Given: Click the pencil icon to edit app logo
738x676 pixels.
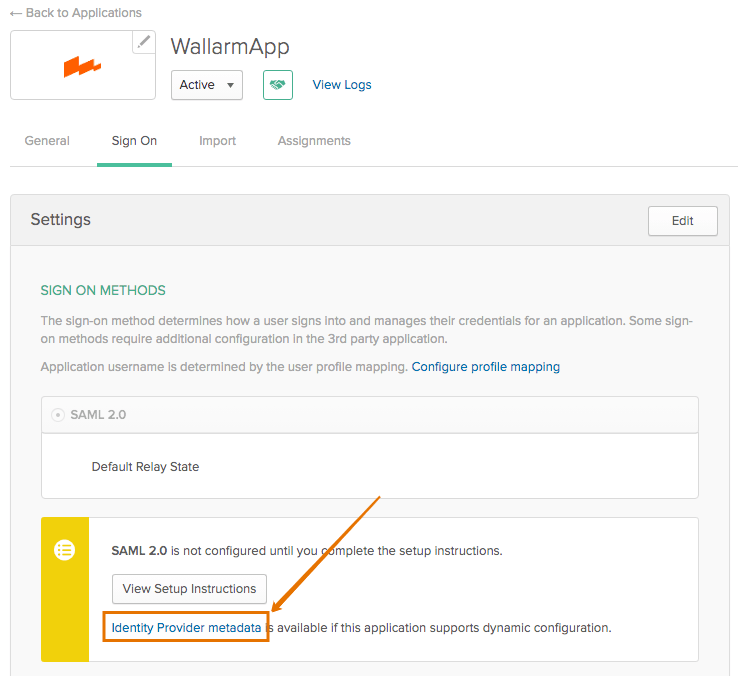Looking at the screenshot, I should tap(144, 42).
